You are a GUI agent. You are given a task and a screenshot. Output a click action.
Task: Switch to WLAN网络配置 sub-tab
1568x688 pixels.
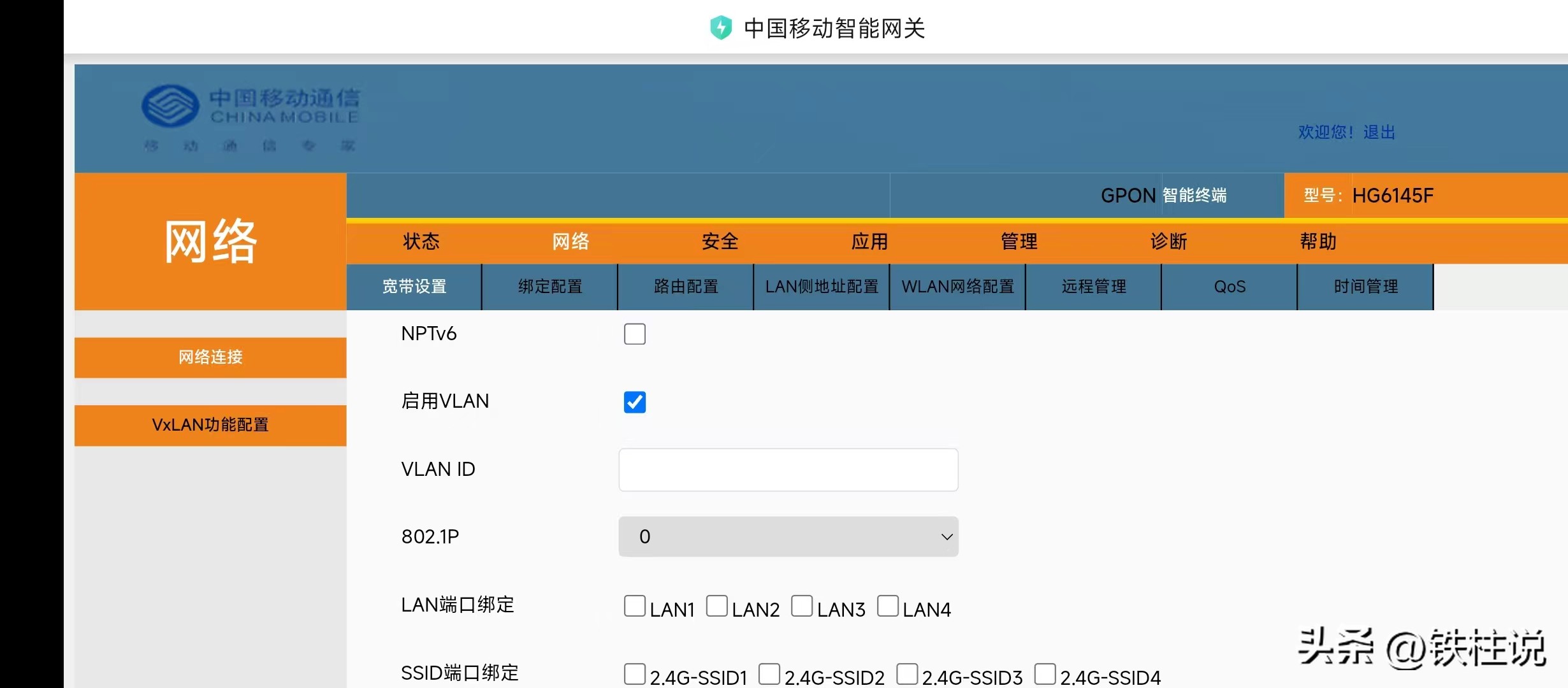click(x=957, y=287)
